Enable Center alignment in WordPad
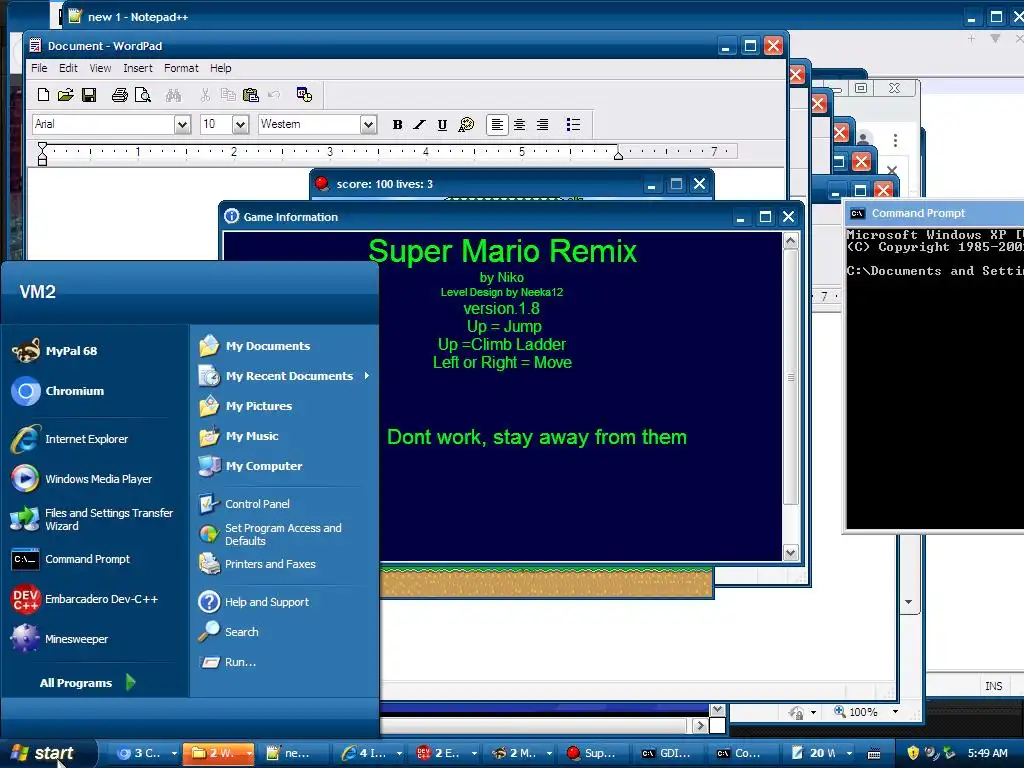1024x768 pixels. click(519, 125)
